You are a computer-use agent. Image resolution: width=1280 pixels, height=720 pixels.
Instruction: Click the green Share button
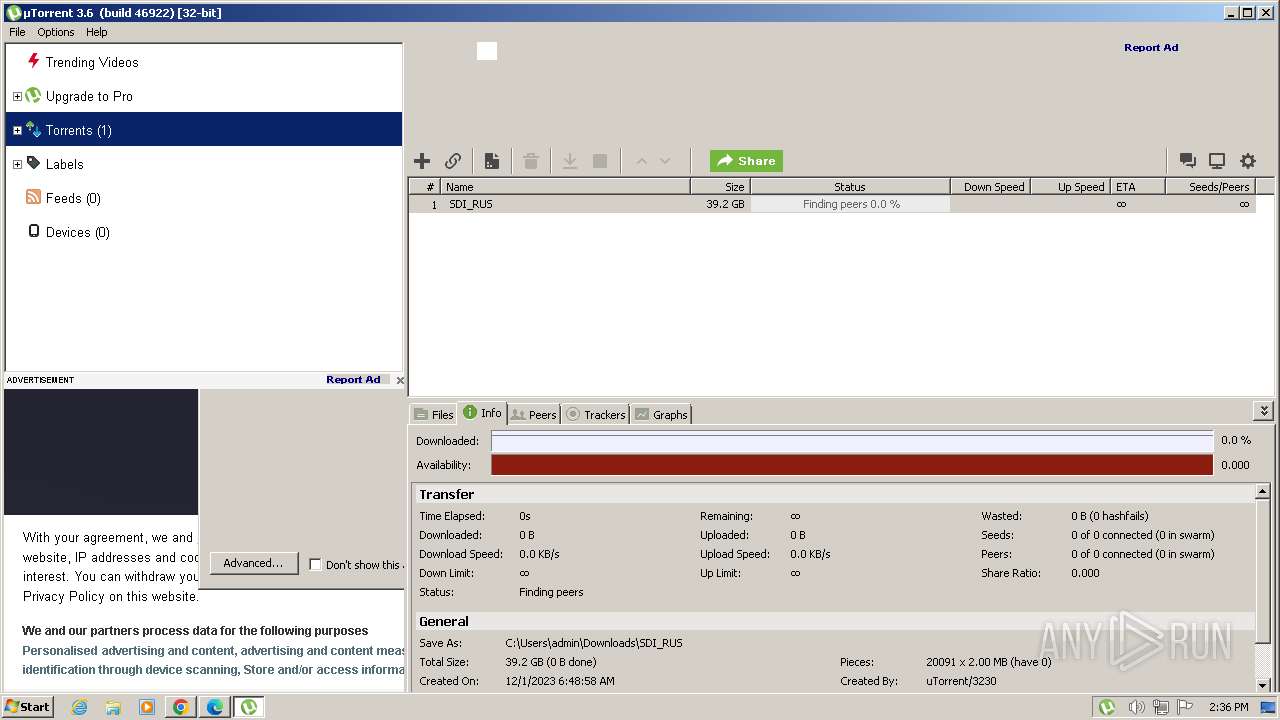click(746, 161)
